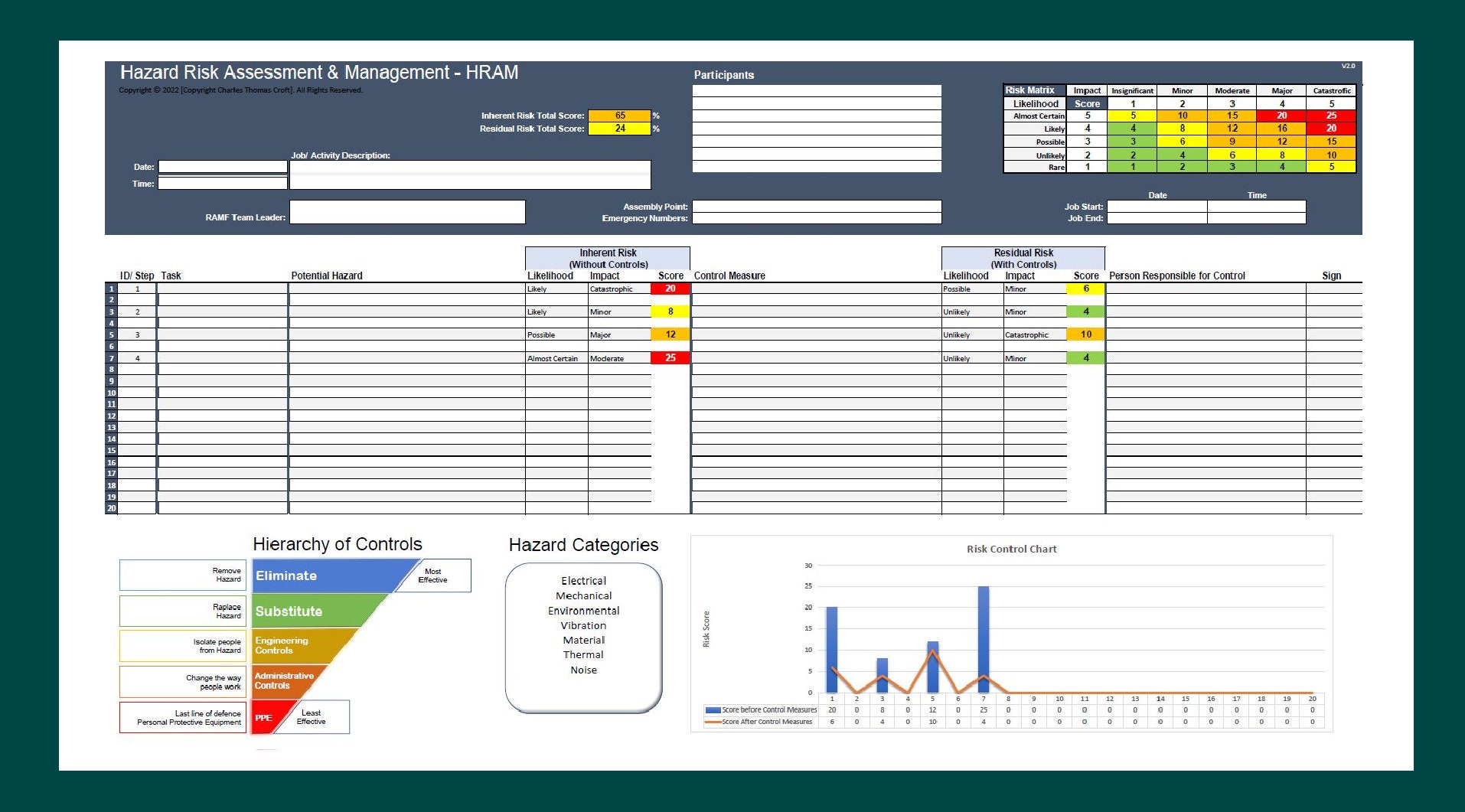This screenshot has height=812, width=1465.
Task: Click the Job/Activity Description field
Action: pos(468,172)
